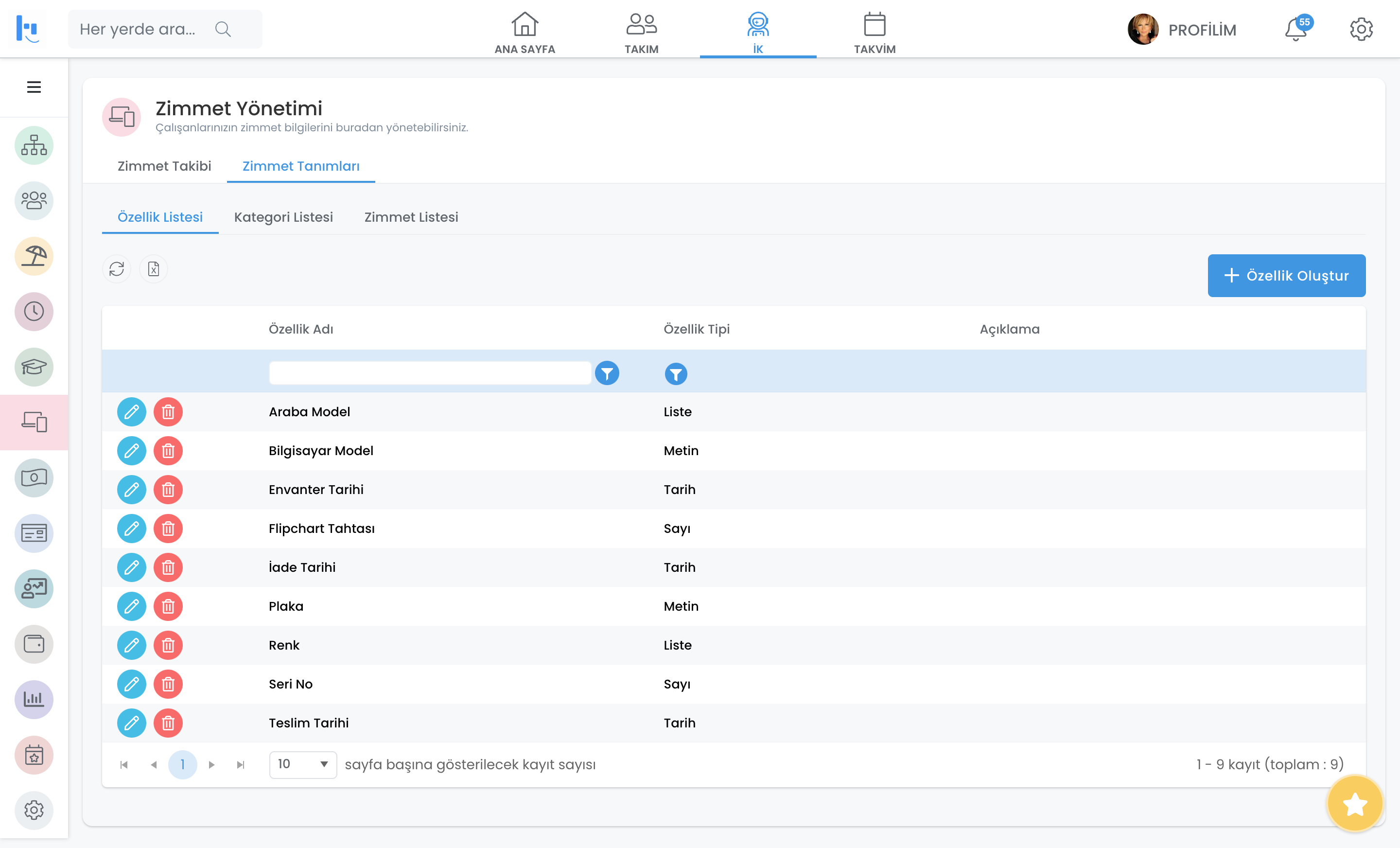Open the training graduation cap icon
This screenshot has height=848, width=1400.
(34, 367)
